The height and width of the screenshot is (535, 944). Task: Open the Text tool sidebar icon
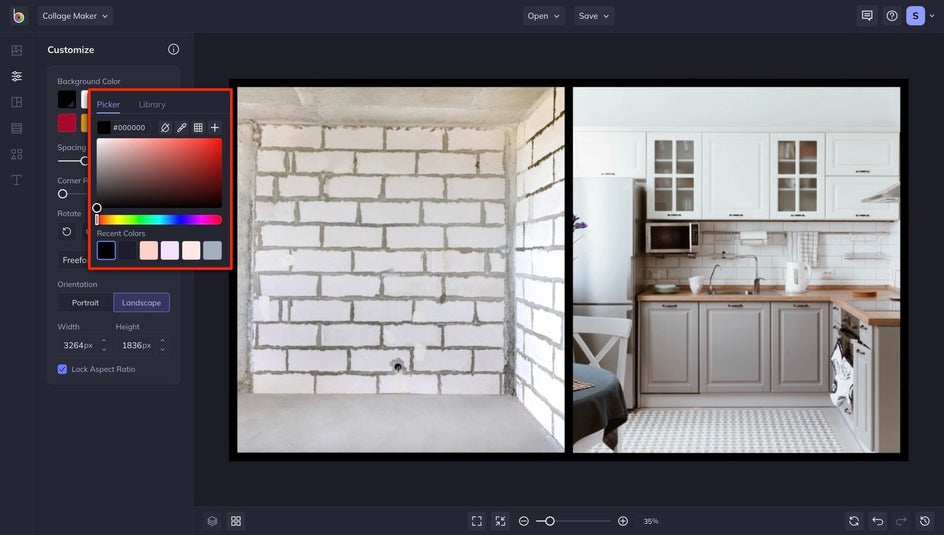click(17, 180)
